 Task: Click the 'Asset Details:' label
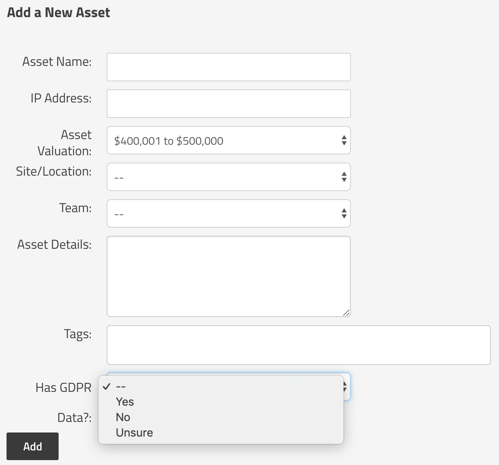pyautogui.click(x=54, y=245)
